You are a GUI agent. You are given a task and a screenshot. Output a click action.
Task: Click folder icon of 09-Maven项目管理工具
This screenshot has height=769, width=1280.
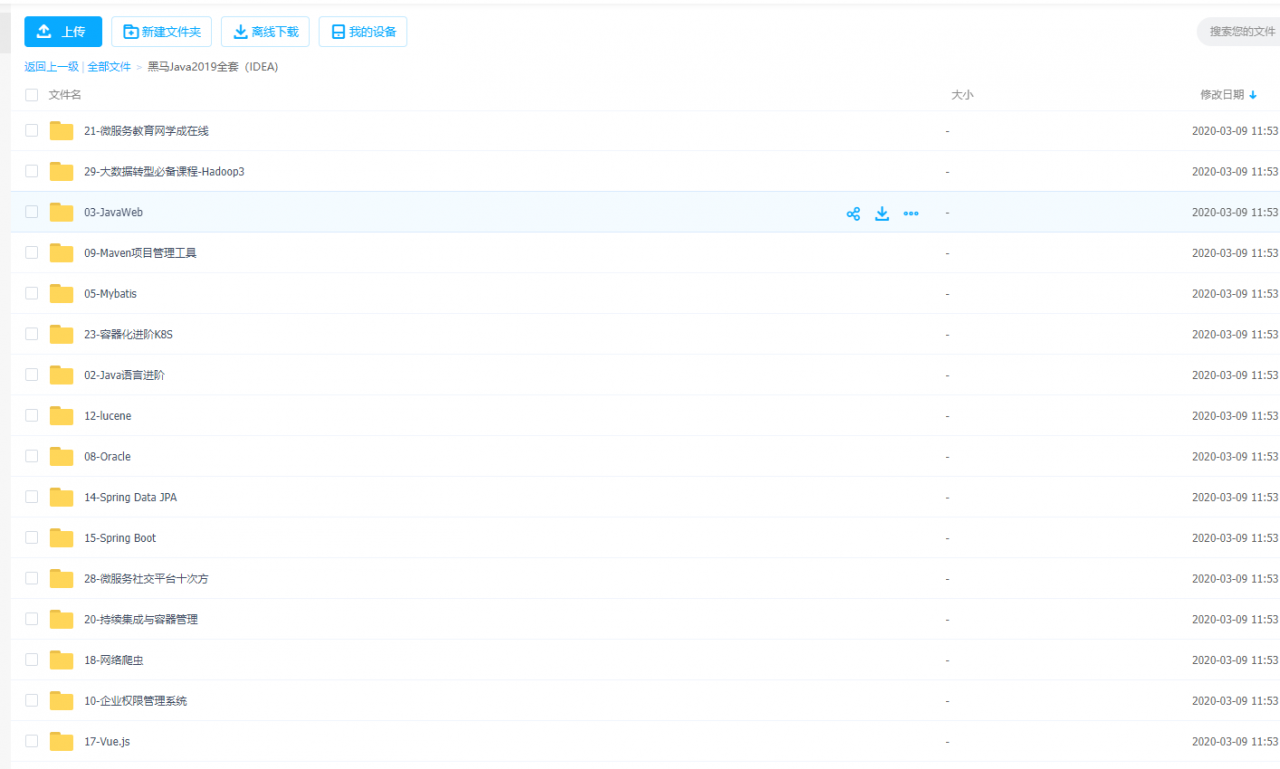62,253
